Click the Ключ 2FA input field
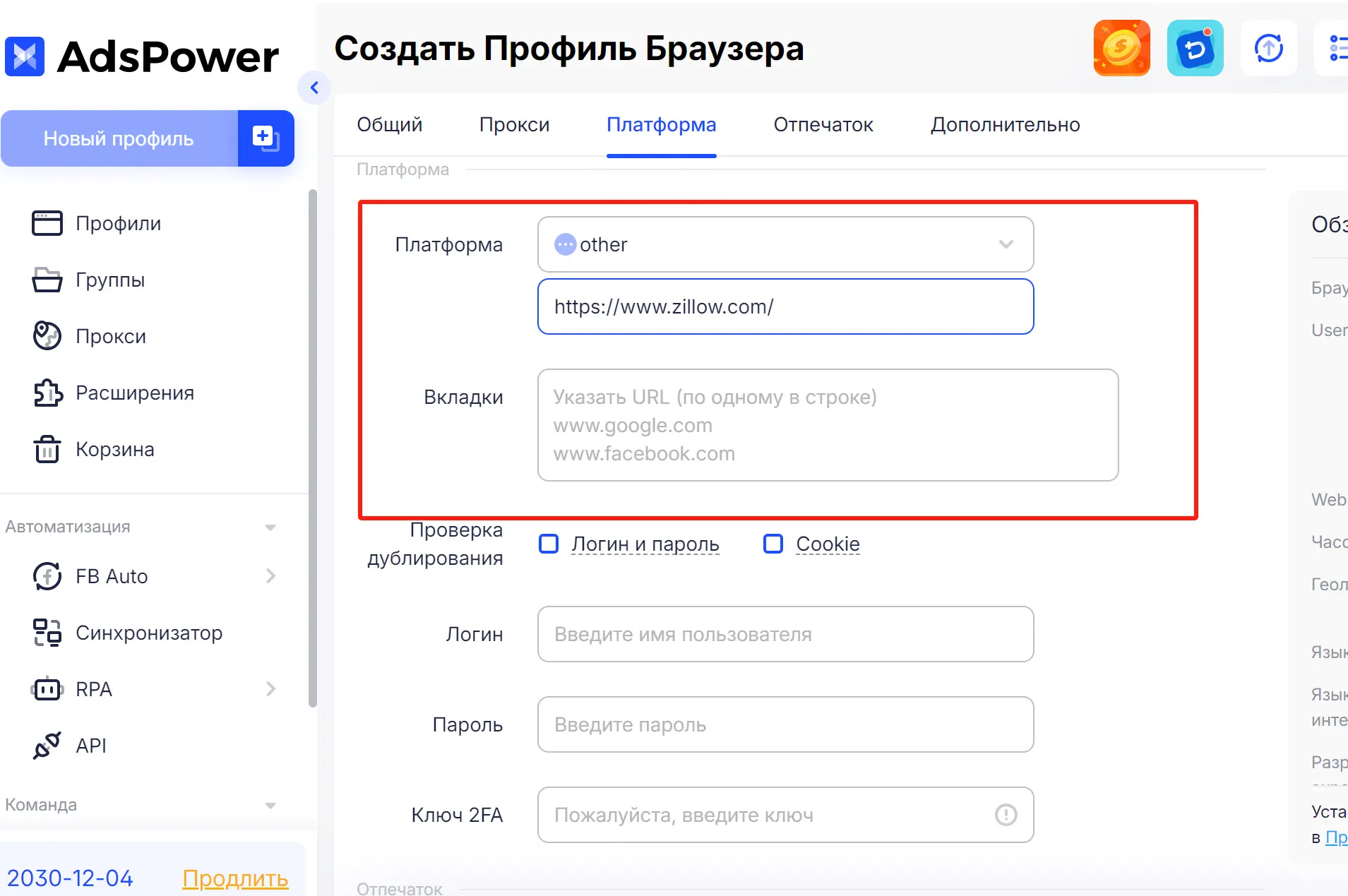 (785, 815)
